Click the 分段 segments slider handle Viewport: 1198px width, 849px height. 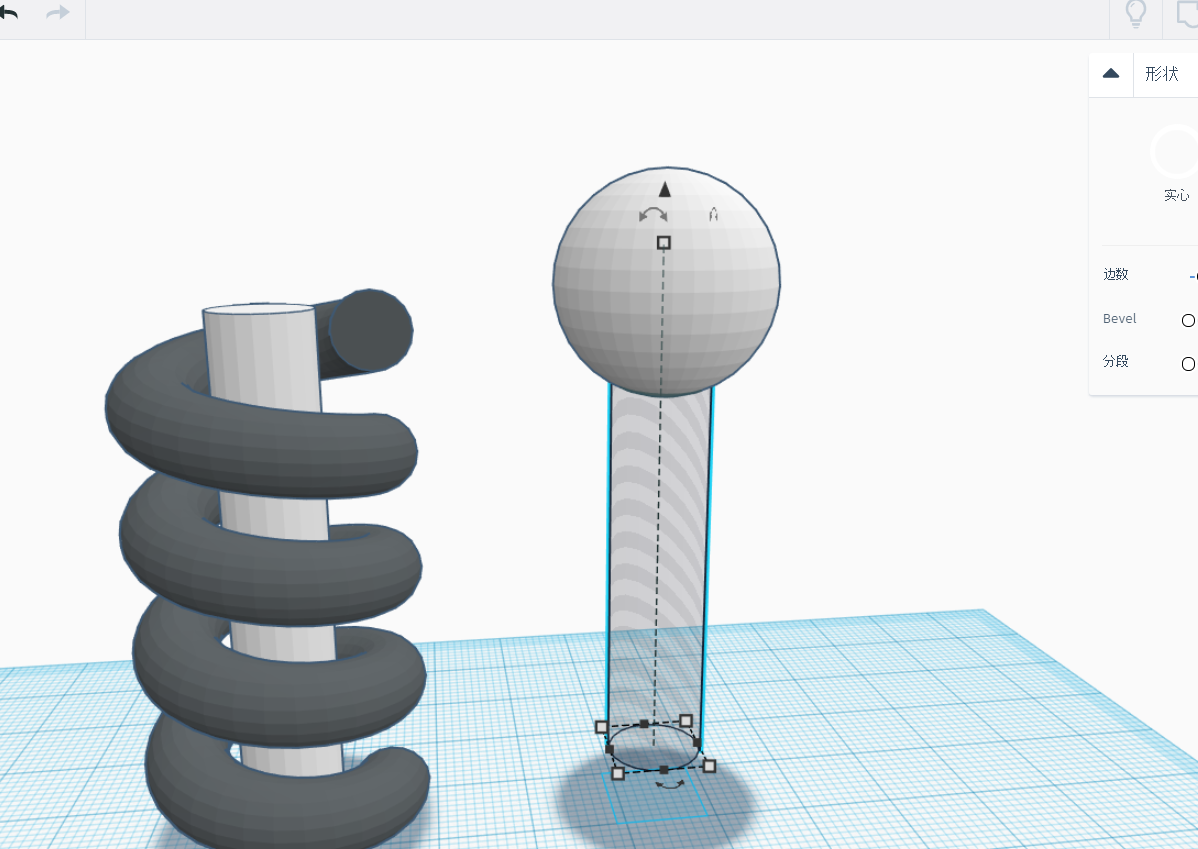click(x=1188, y=364)
